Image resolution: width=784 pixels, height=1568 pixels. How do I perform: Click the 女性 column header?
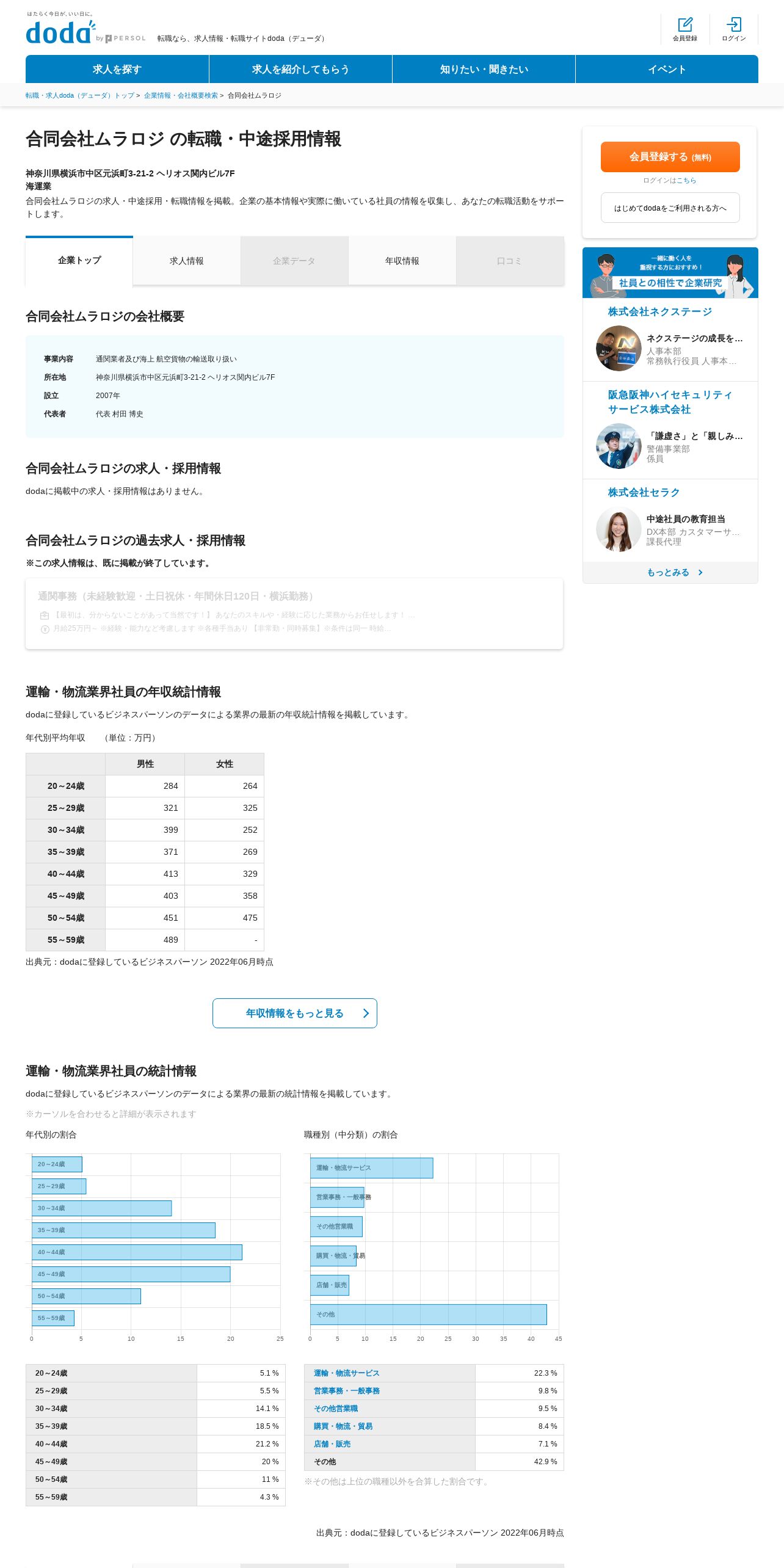[225, 764]
